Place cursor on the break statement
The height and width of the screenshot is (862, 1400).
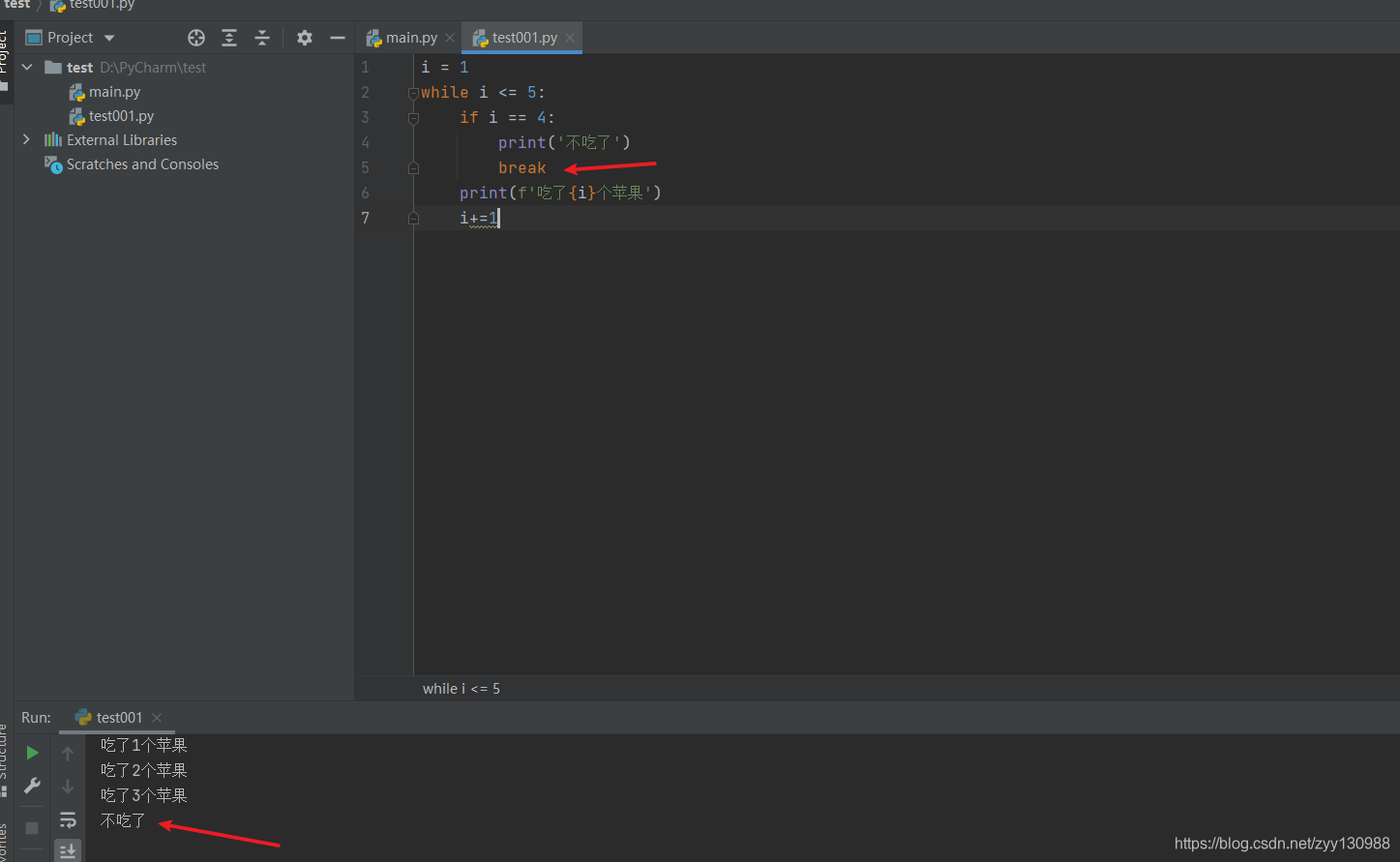coord(522,168)
